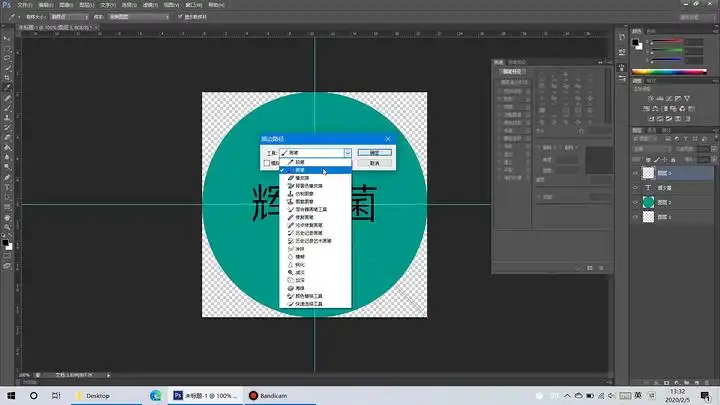The width and height of the screenshot is (720, 405).
Task: Select the Crop tool in the toolbar
Action: (x=8, y=76)
